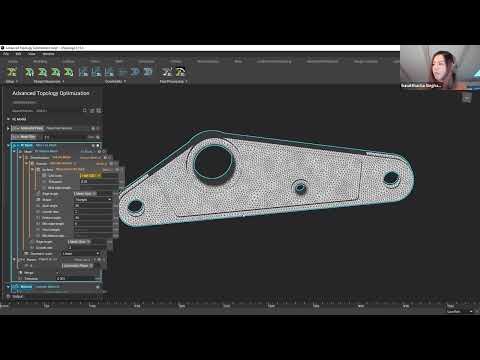Click the fourth Constraints ribbon icon

122,72
